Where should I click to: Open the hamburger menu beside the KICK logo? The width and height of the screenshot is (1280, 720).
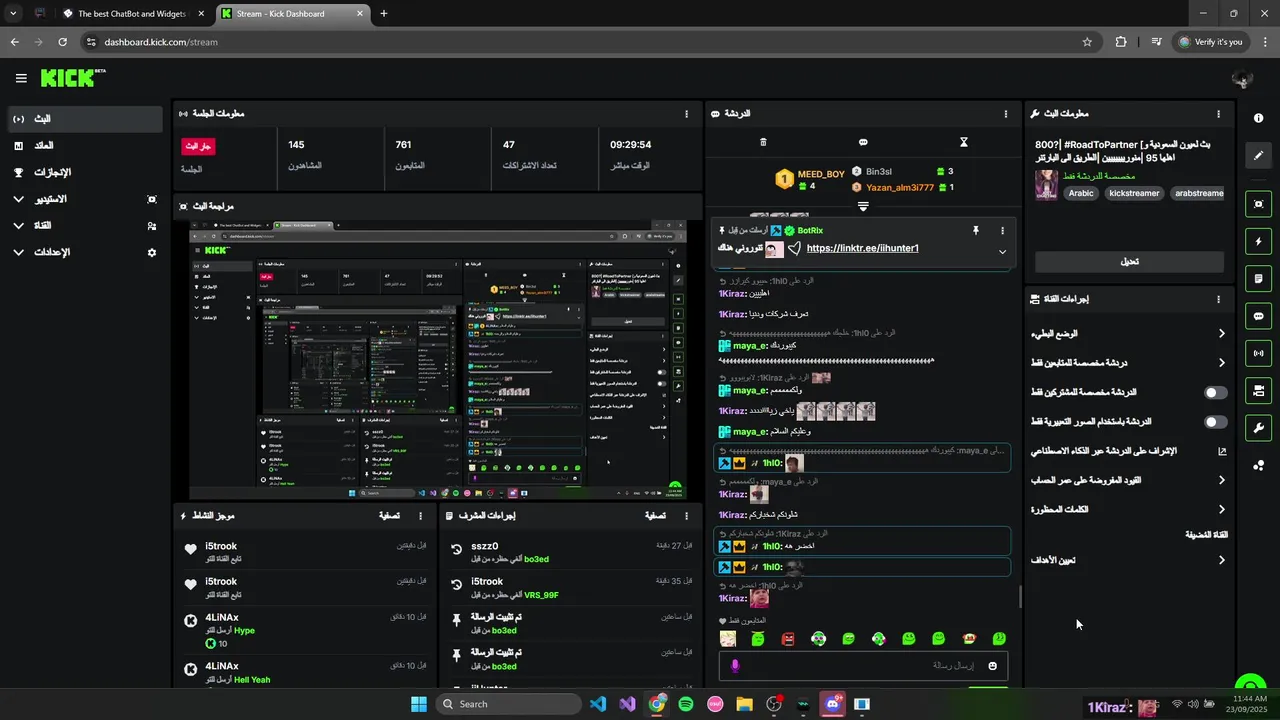pos(21,78)
